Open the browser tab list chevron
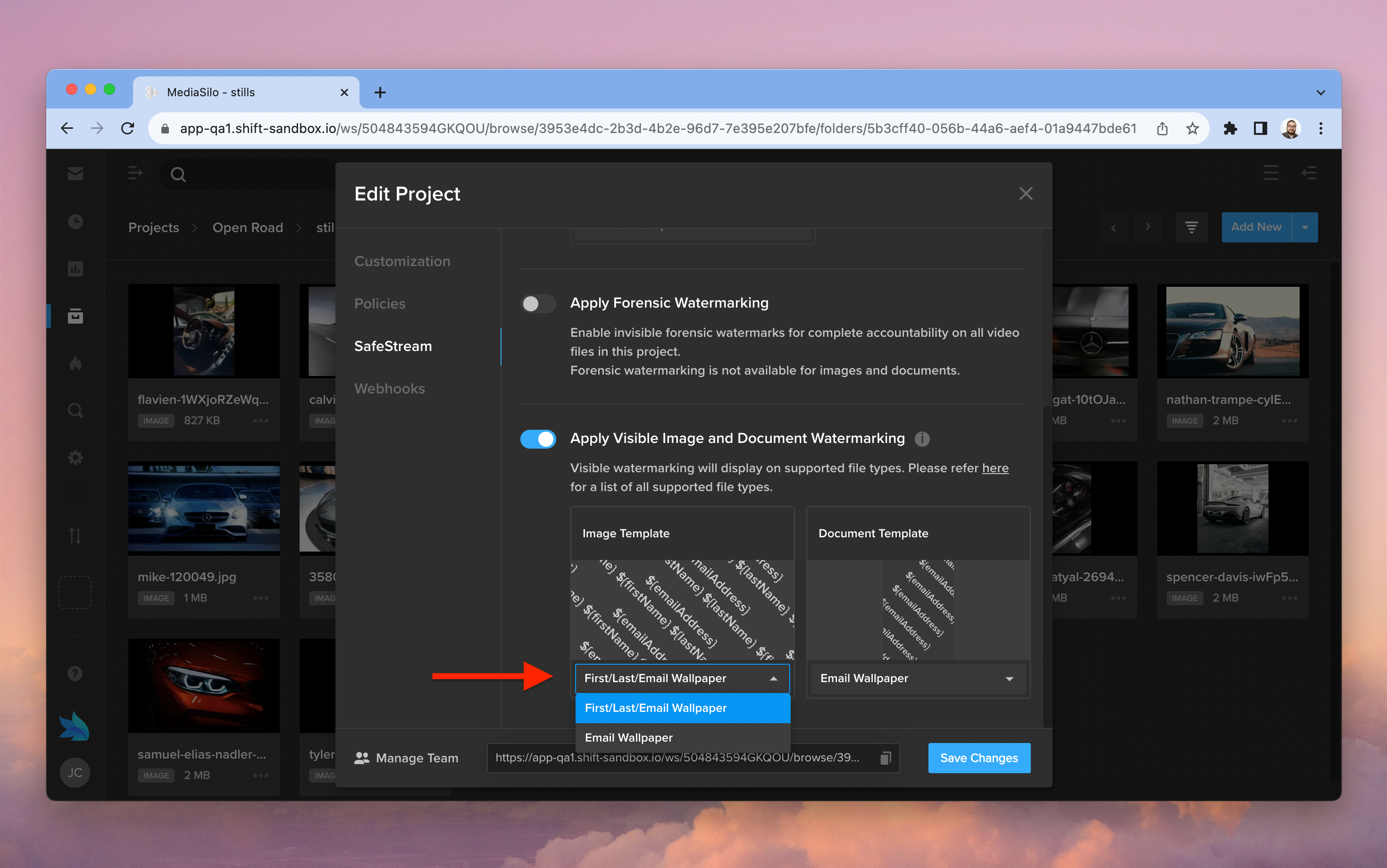This screenshot has height=868, width=1387. tap(1320, 92)
